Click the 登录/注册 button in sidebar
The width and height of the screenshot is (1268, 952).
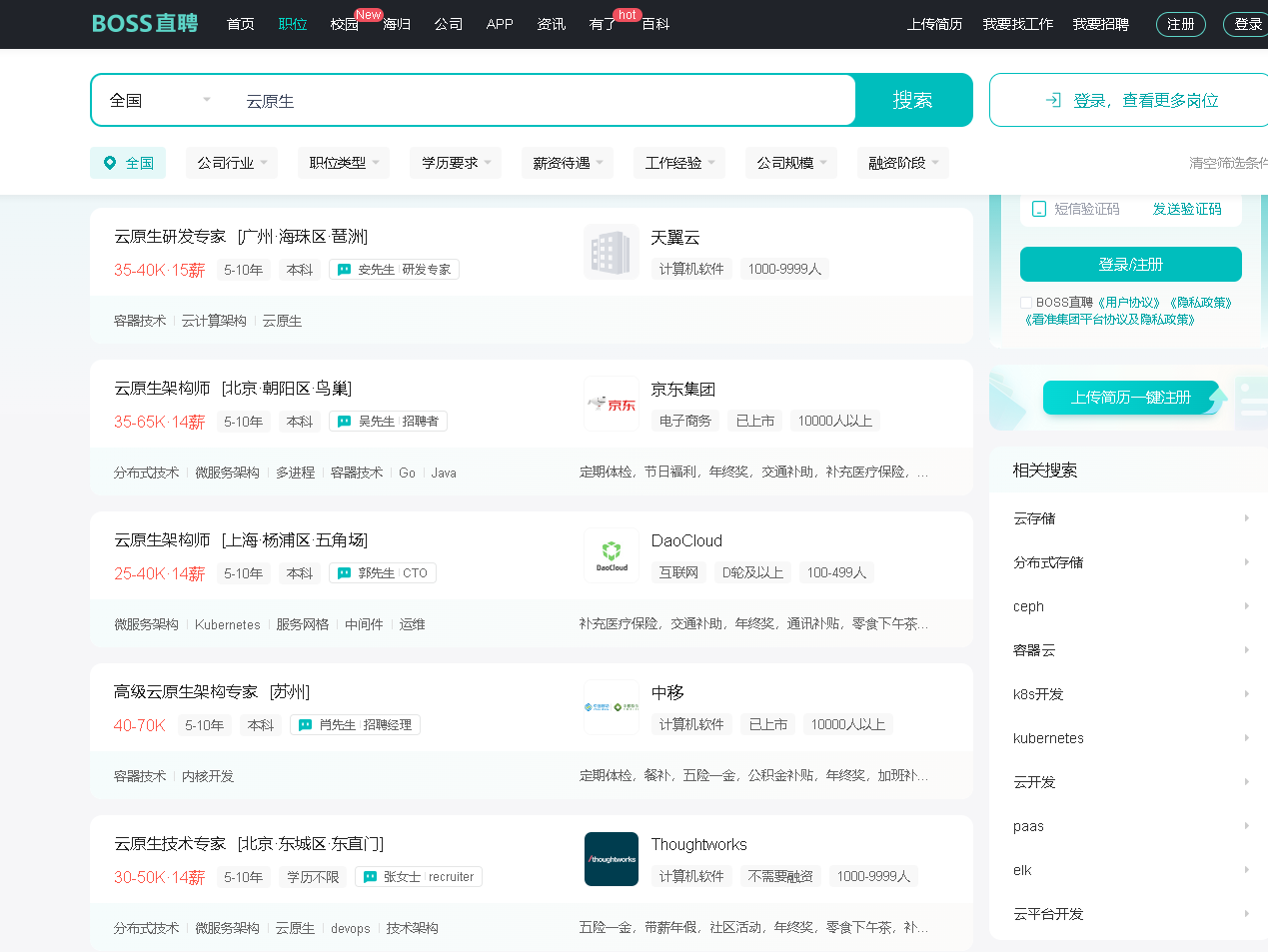1131,265
